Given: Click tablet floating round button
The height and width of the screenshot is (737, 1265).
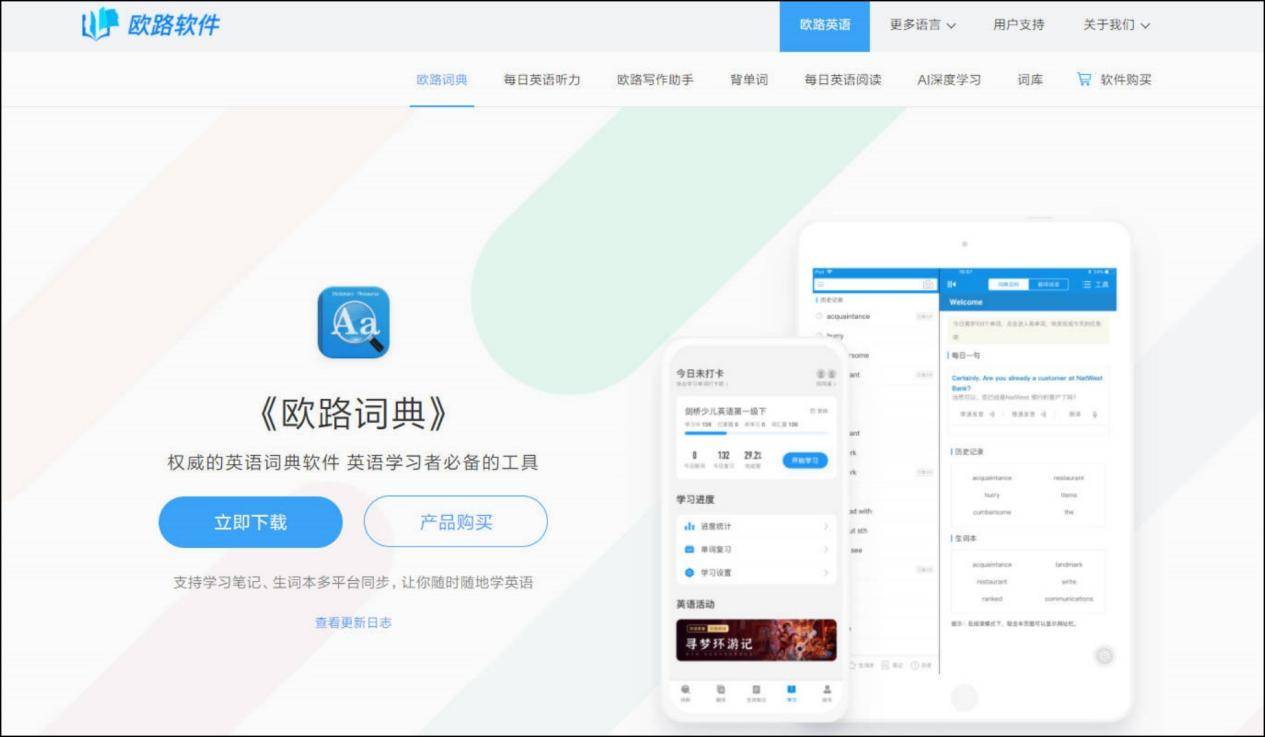Looking at the screenshot, I should point(1104,656).
